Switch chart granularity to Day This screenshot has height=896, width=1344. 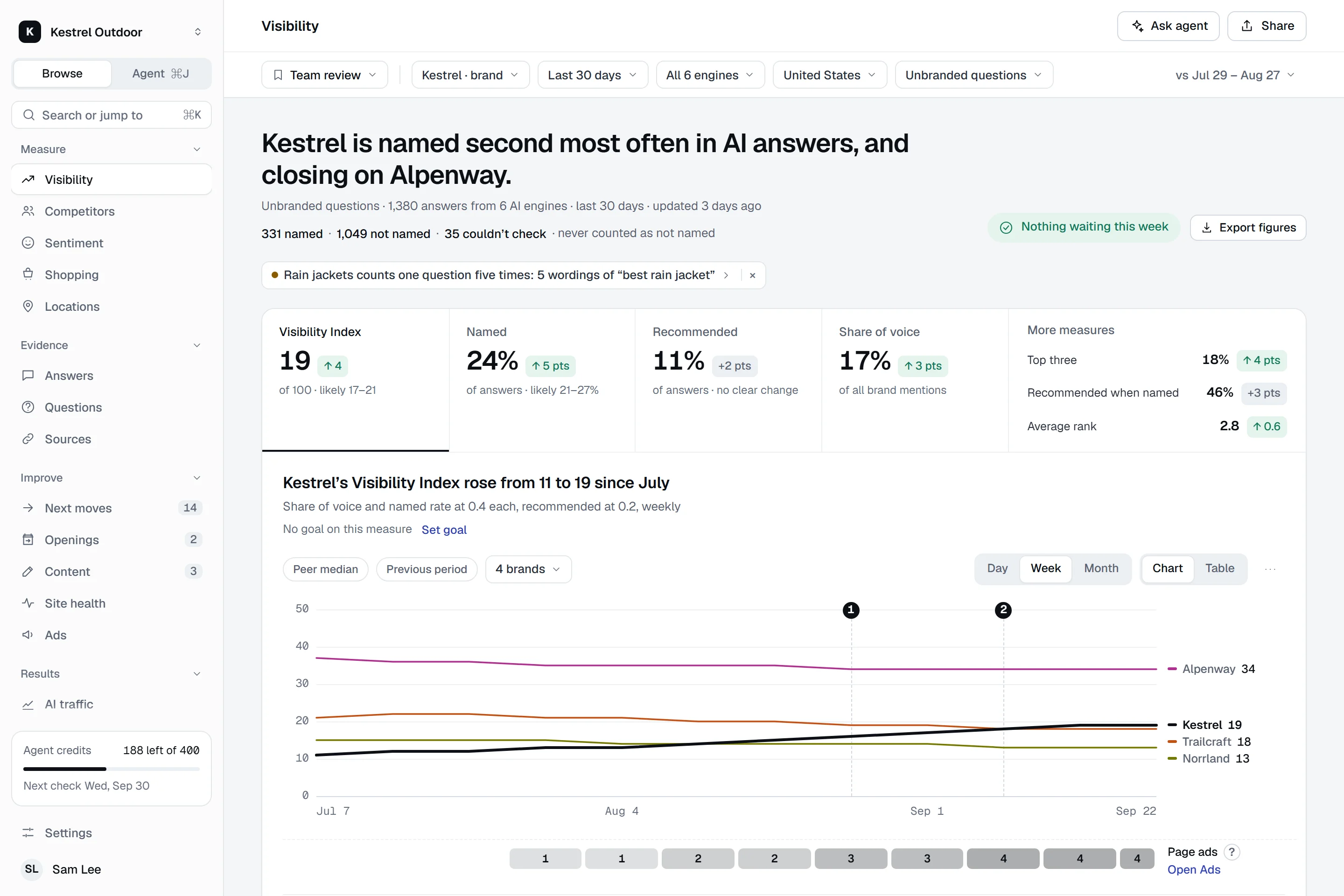click(x=997, y=568)
